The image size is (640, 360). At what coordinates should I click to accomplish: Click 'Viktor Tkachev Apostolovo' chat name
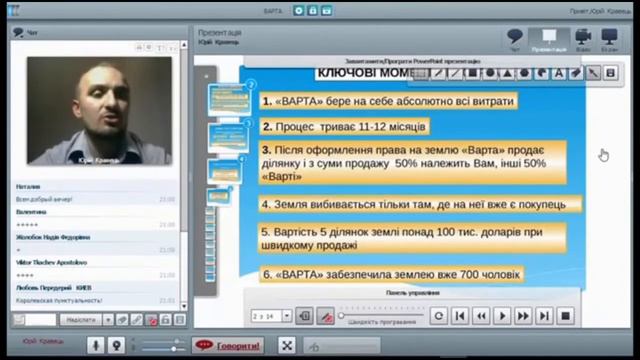click(51, 262)
